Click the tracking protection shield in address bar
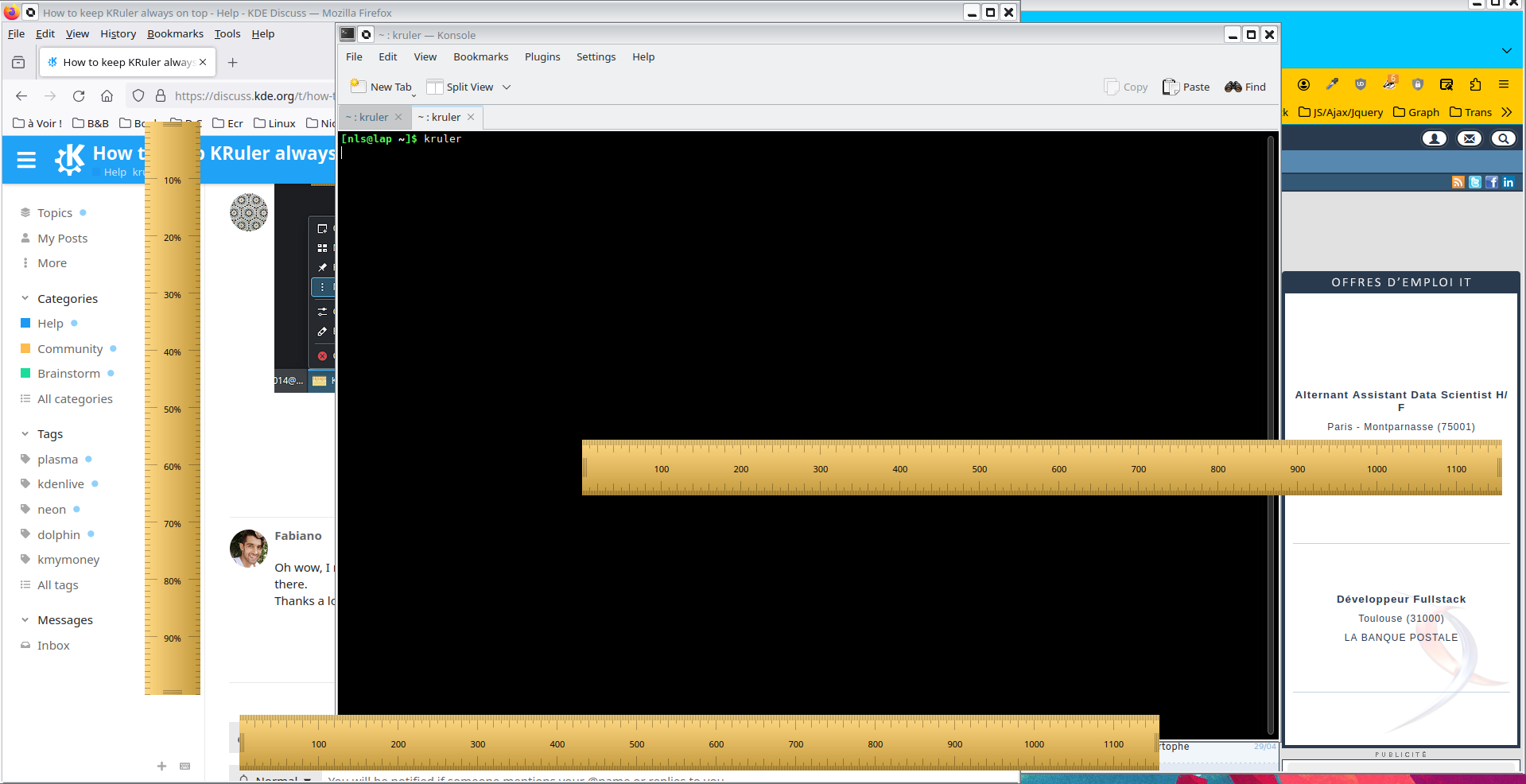 tap(138, 96)
